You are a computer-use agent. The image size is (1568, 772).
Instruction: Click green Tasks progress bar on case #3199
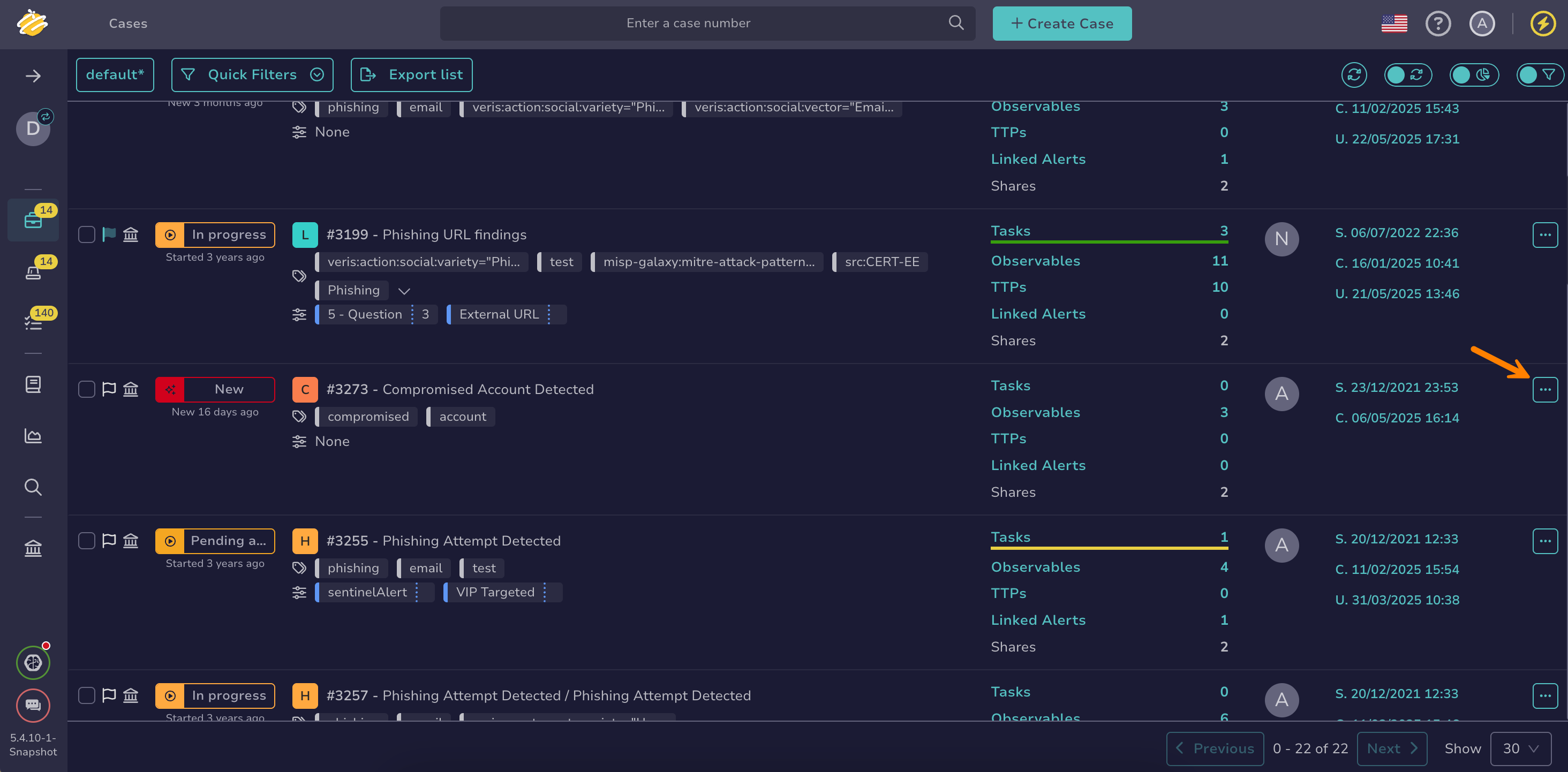pos(1109,242)
